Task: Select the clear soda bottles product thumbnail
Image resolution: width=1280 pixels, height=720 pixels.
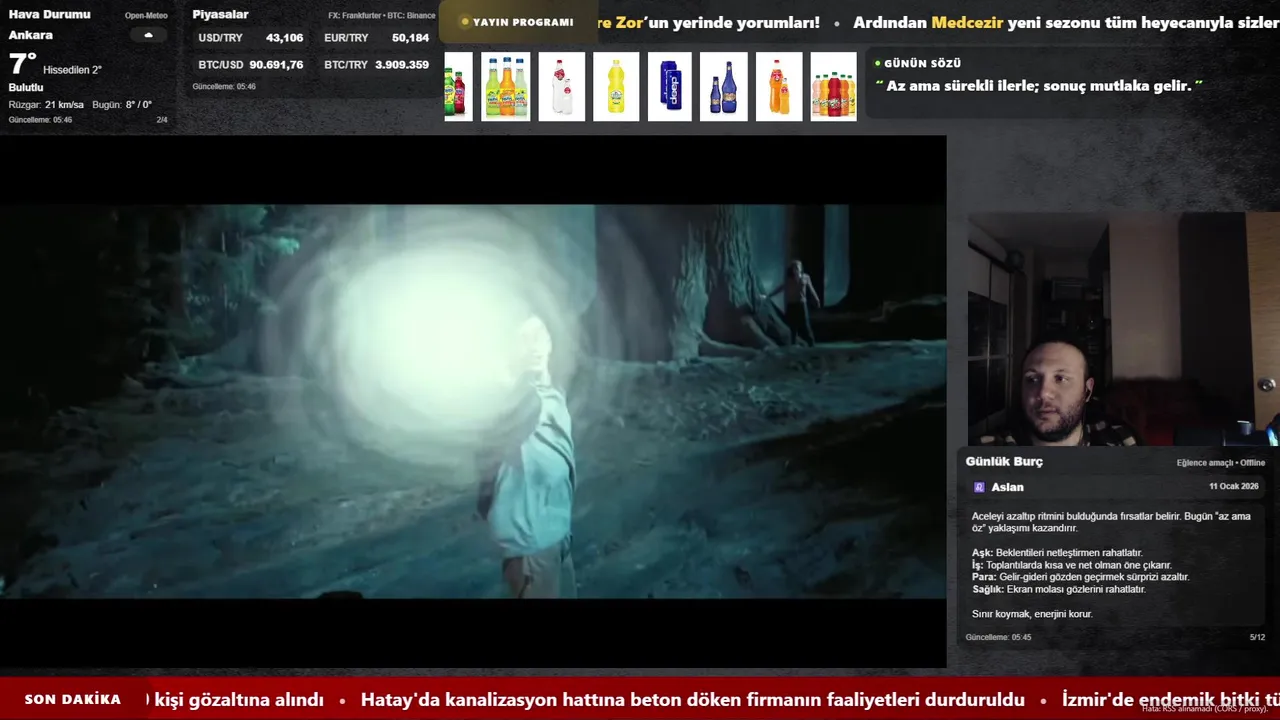Action: click(562, 87)
